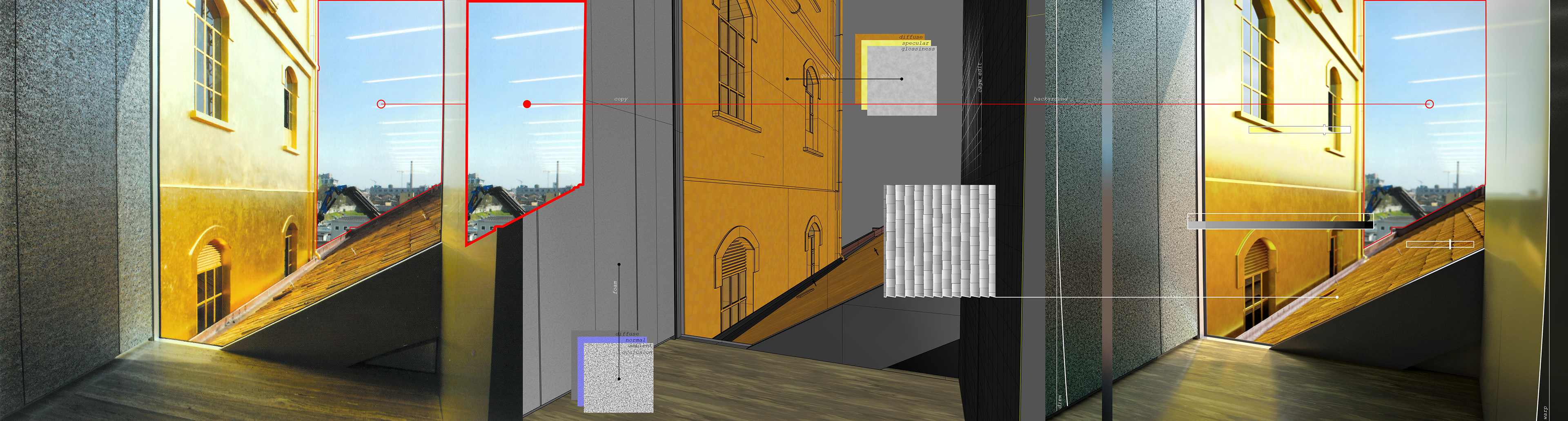Move the small white slider above the roof
The width and height of the screenshot is (1568, 421).
1439,244
